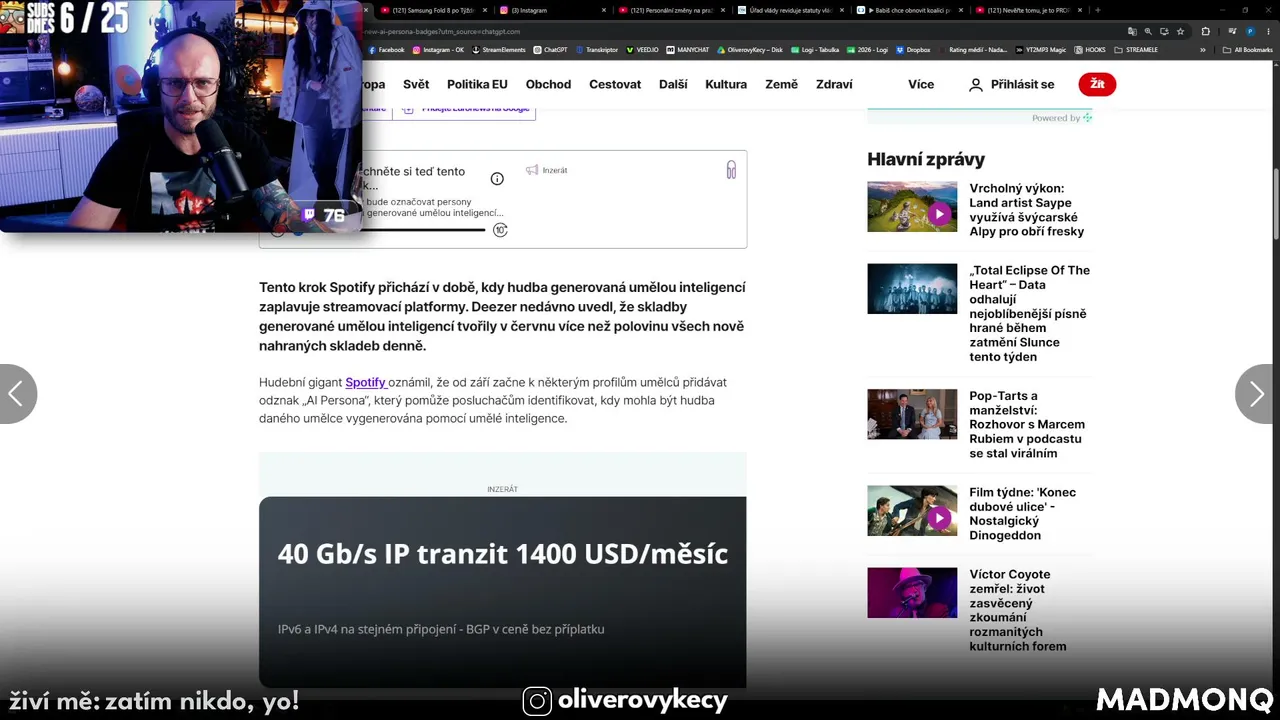Open the YT2MP3 Magic bookmark
The height and width of the screenshot is (720, 1280).
[x=1041, y=49]
